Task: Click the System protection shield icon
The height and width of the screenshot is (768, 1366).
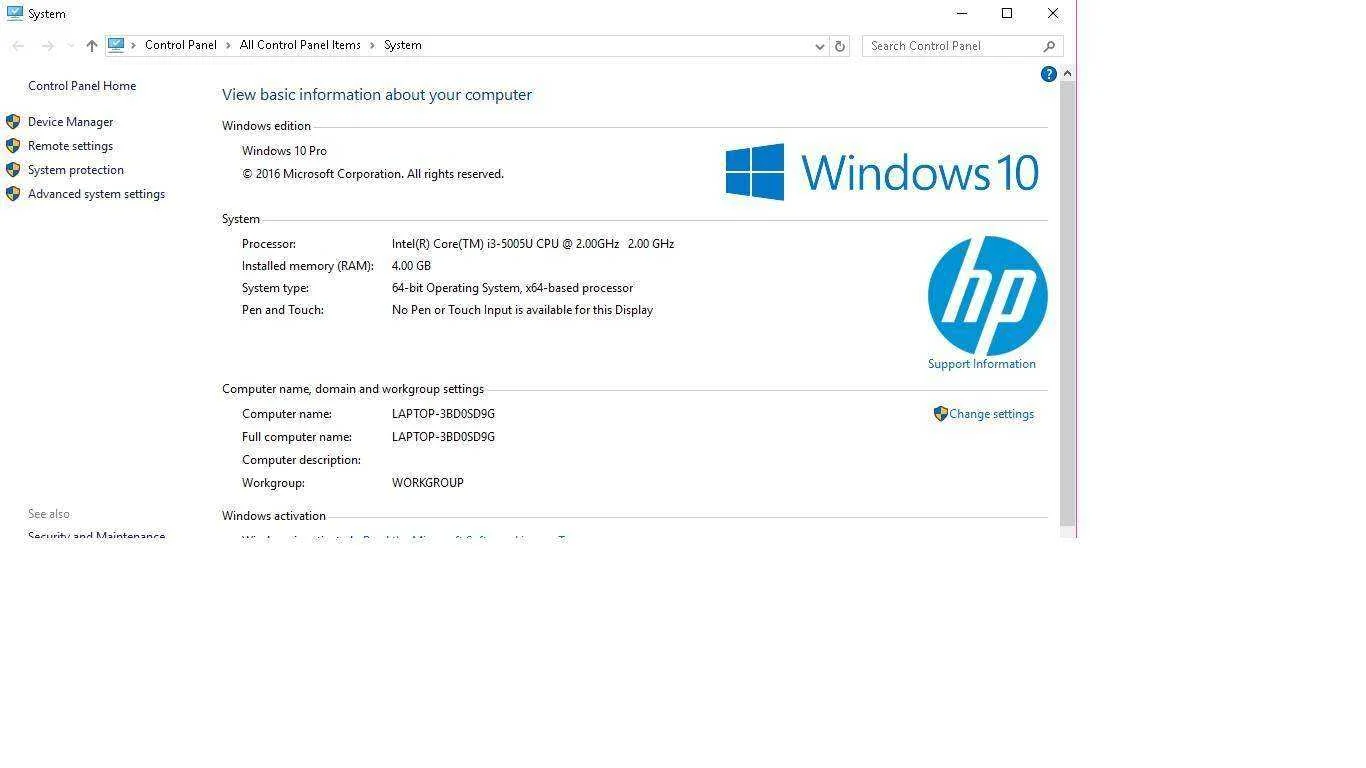Action: click(x=13, y=170)
